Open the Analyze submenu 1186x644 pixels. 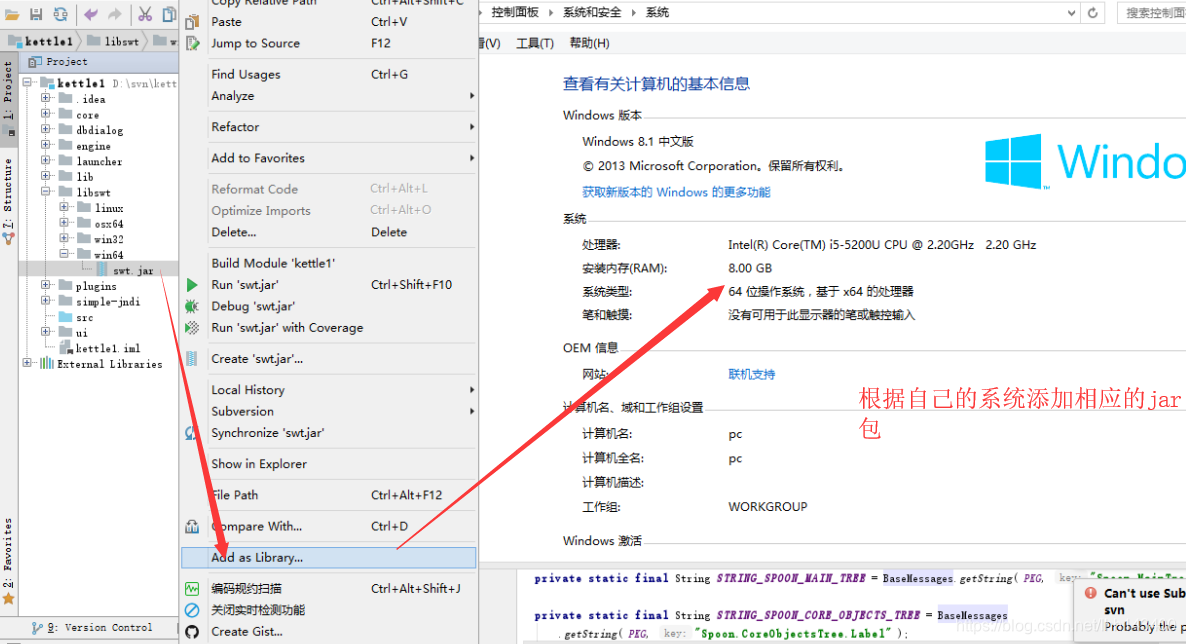coord(328,96)
